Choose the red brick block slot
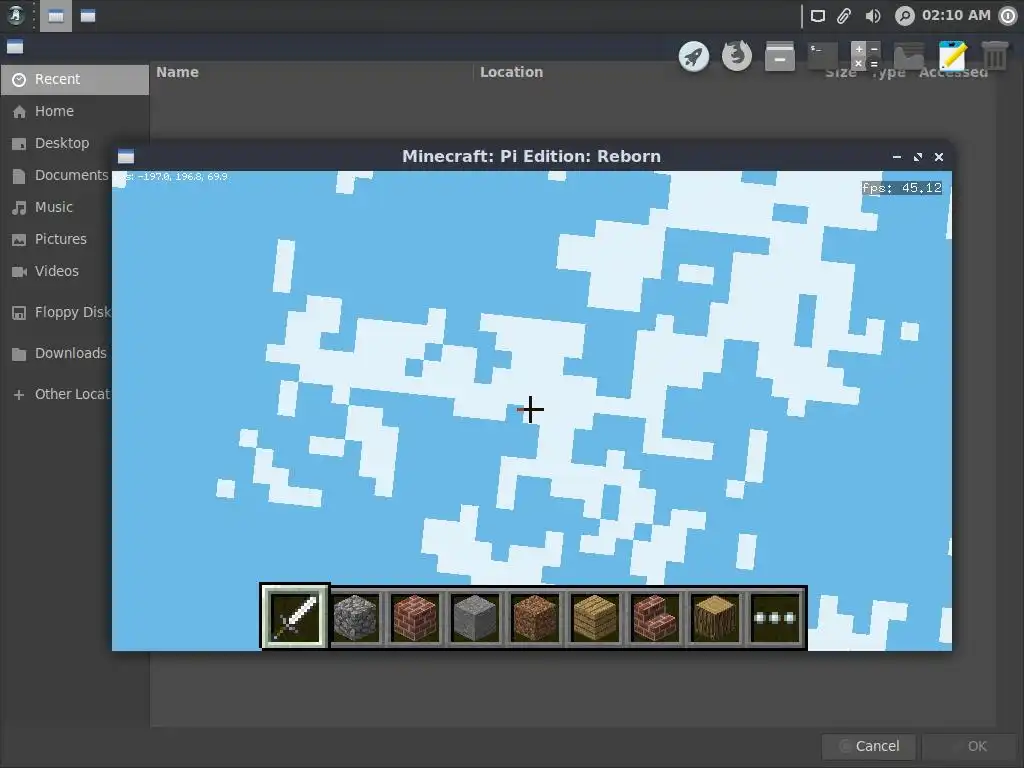The width and height of the screenshot is (1024, 768). pyautogui.click(x=415, y=617)
